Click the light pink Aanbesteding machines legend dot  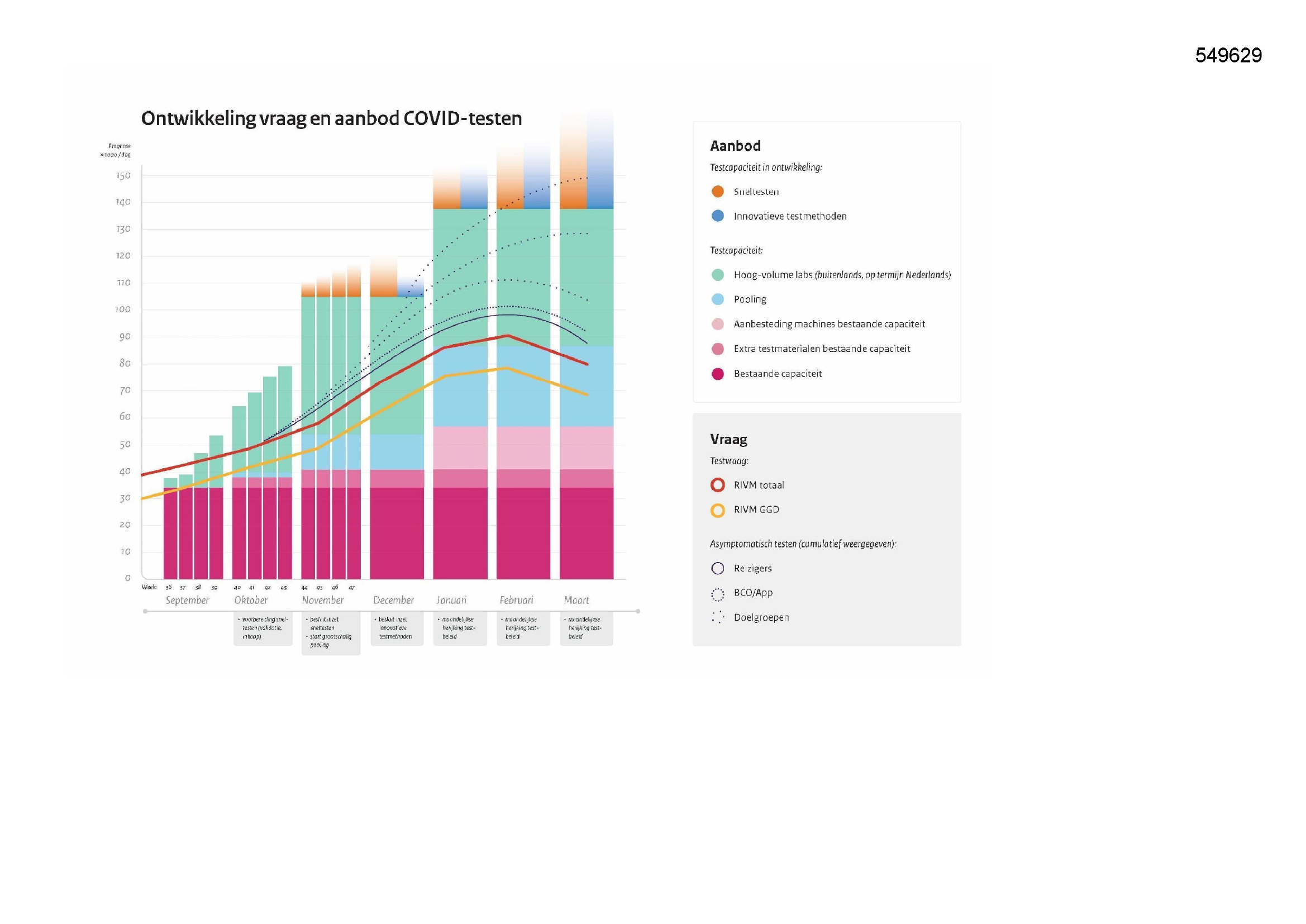pyautogui.click(x=718, y=325)
